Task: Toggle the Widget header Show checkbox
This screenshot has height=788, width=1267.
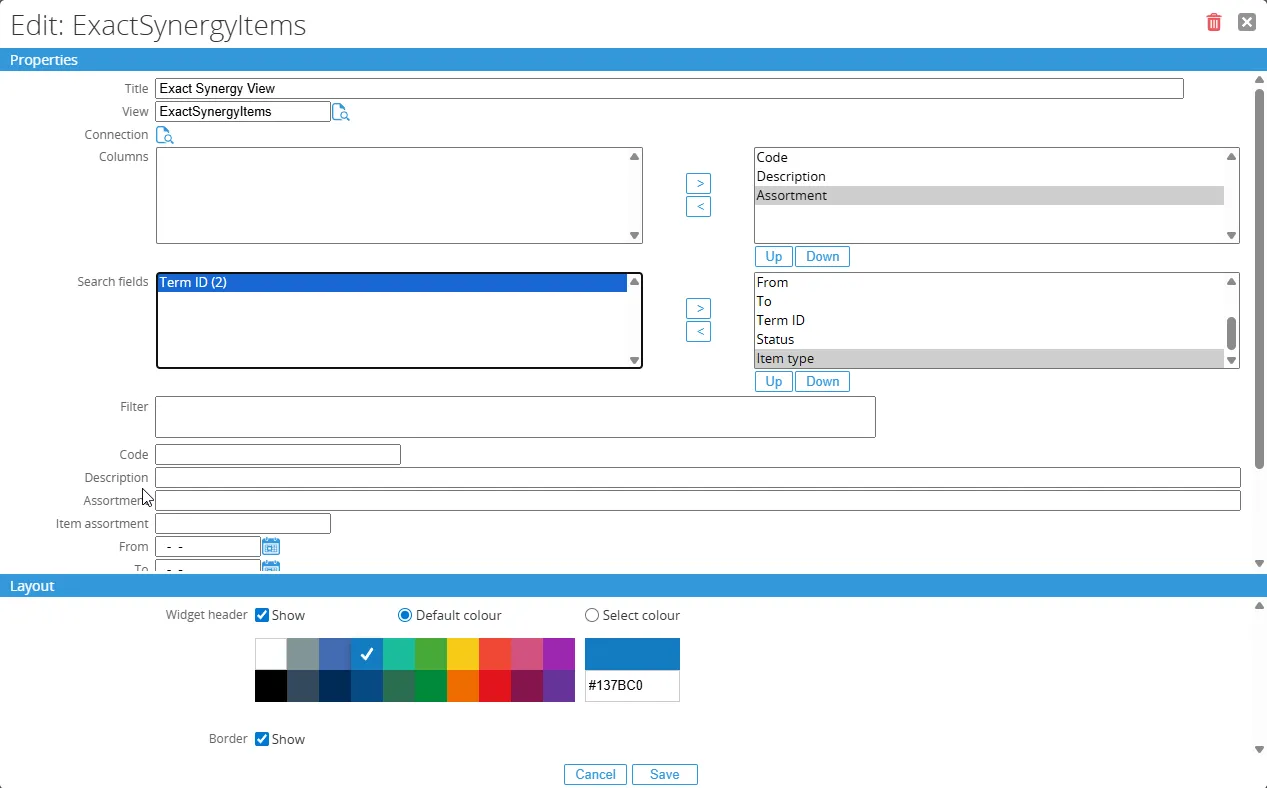Action: click(262, 615)
